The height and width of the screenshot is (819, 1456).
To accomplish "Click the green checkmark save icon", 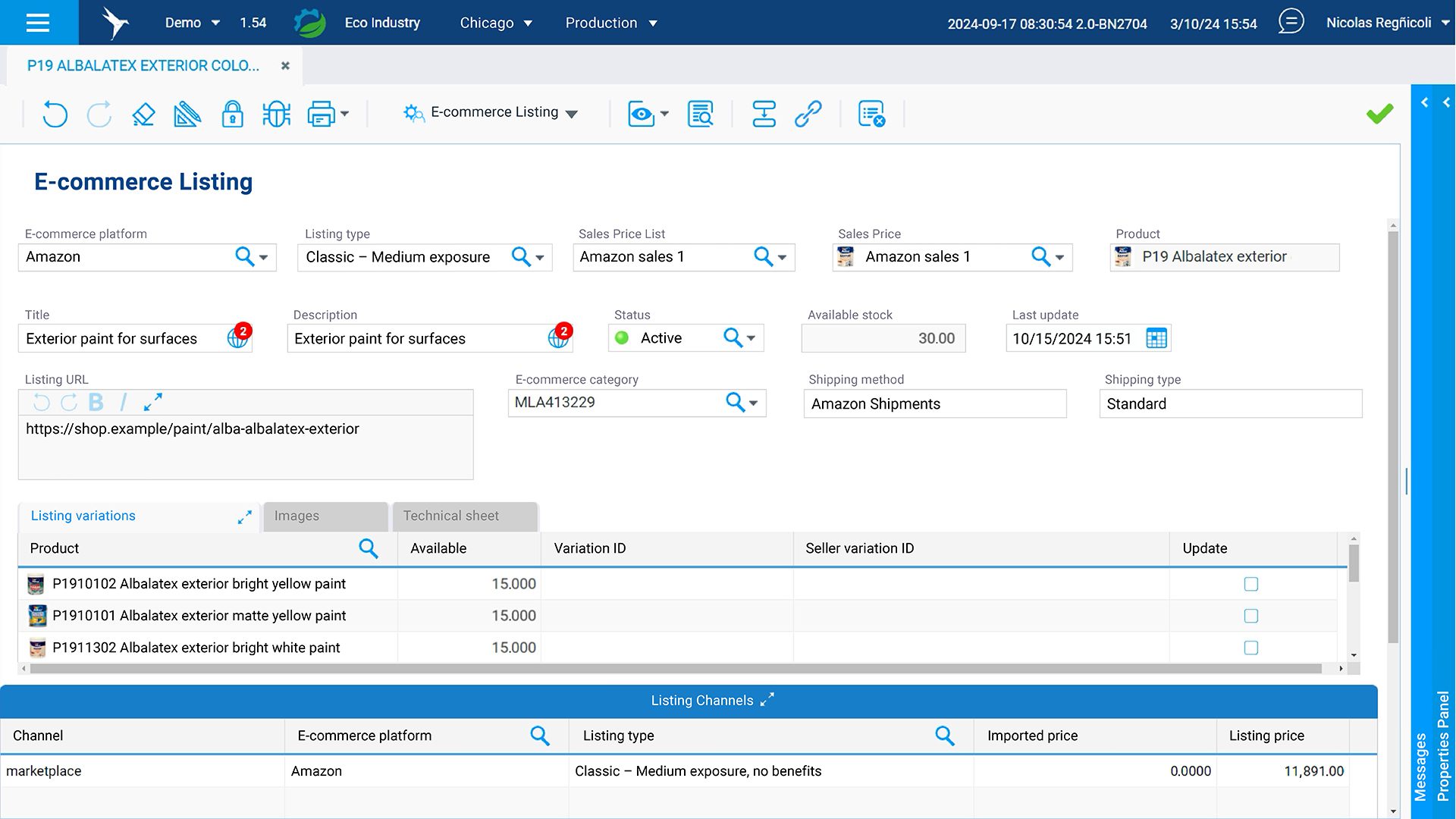I will [x=1379, y=114].
